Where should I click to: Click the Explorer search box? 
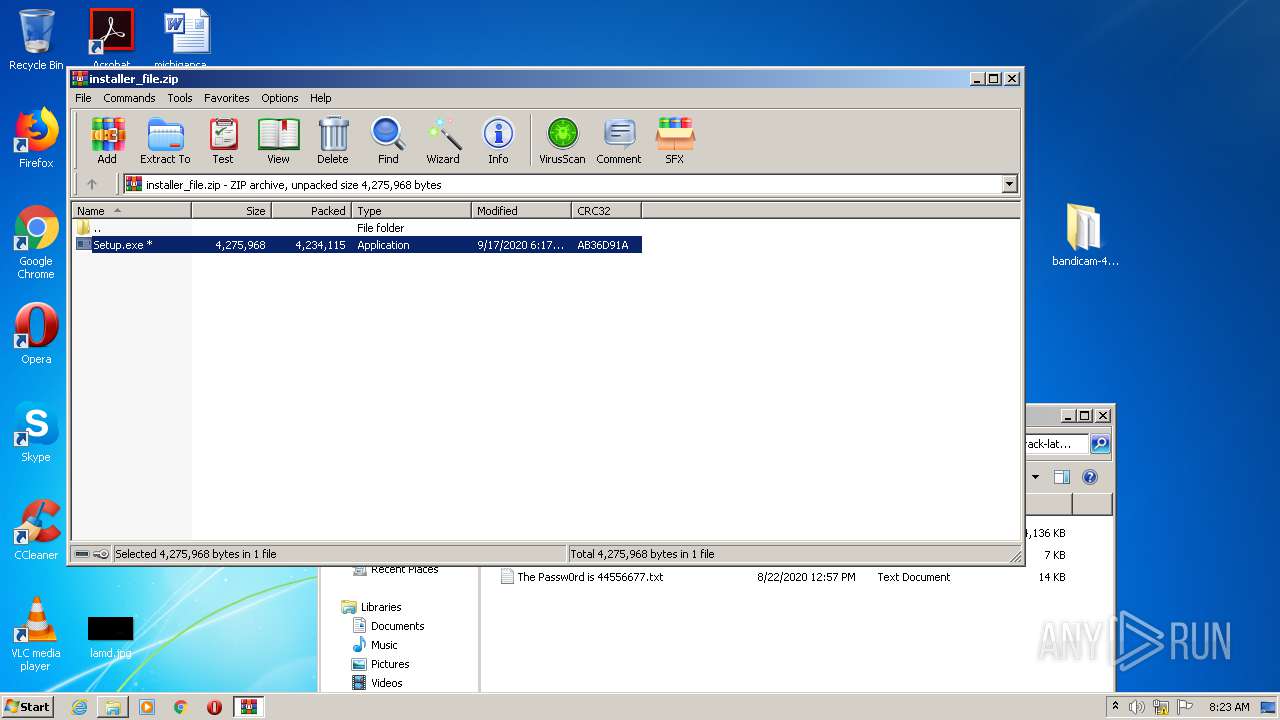[1057, 443]
